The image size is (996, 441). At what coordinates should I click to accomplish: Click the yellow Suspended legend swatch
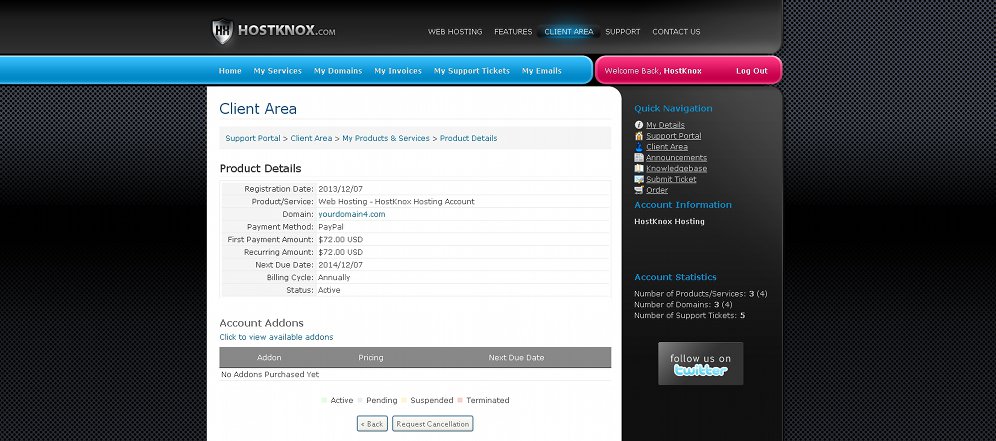click(404, 400)
